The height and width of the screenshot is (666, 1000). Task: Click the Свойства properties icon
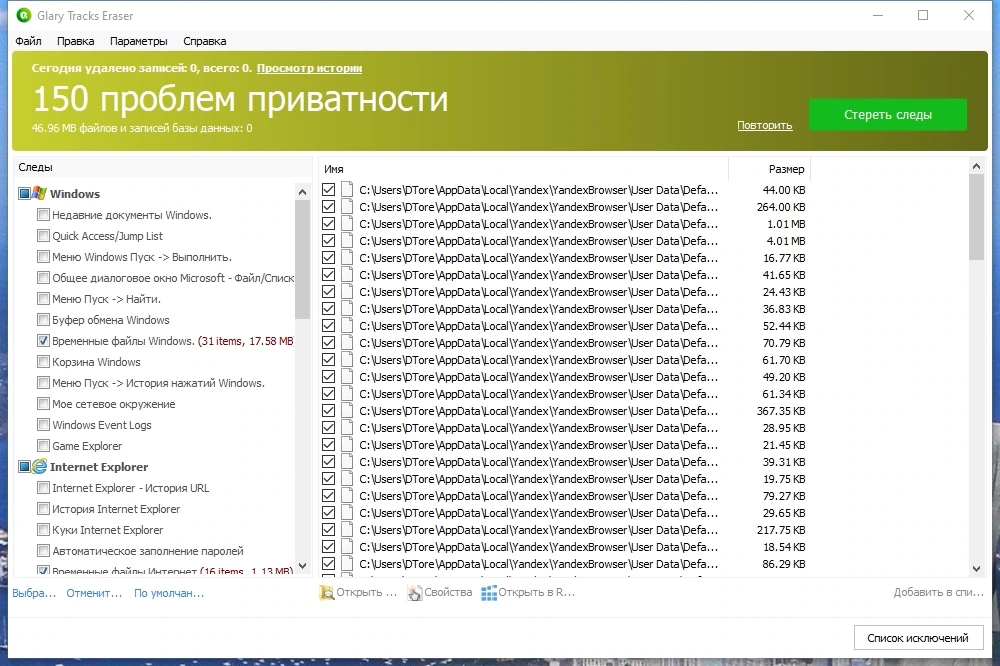pyautogui.click(x=415, y=593)
